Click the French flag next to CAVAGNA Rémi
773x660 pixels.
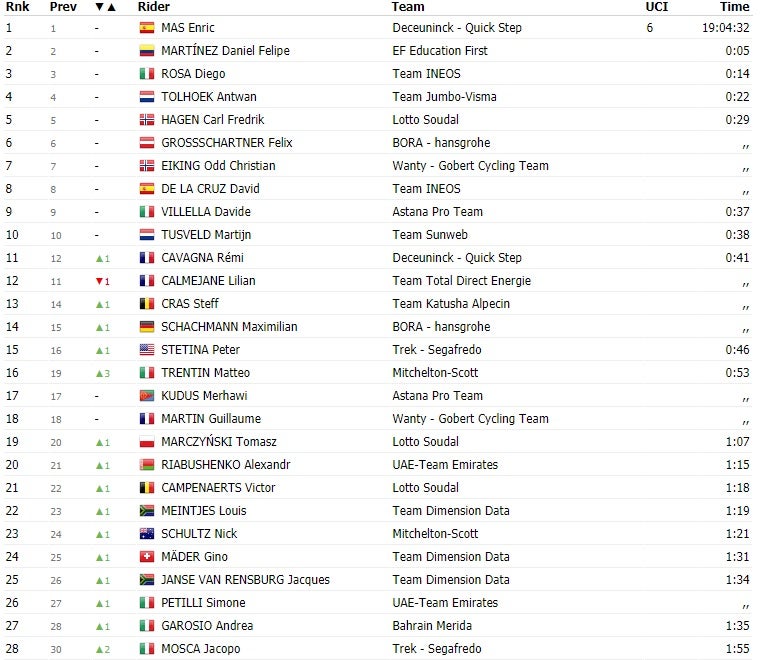[x=146, y=258]
